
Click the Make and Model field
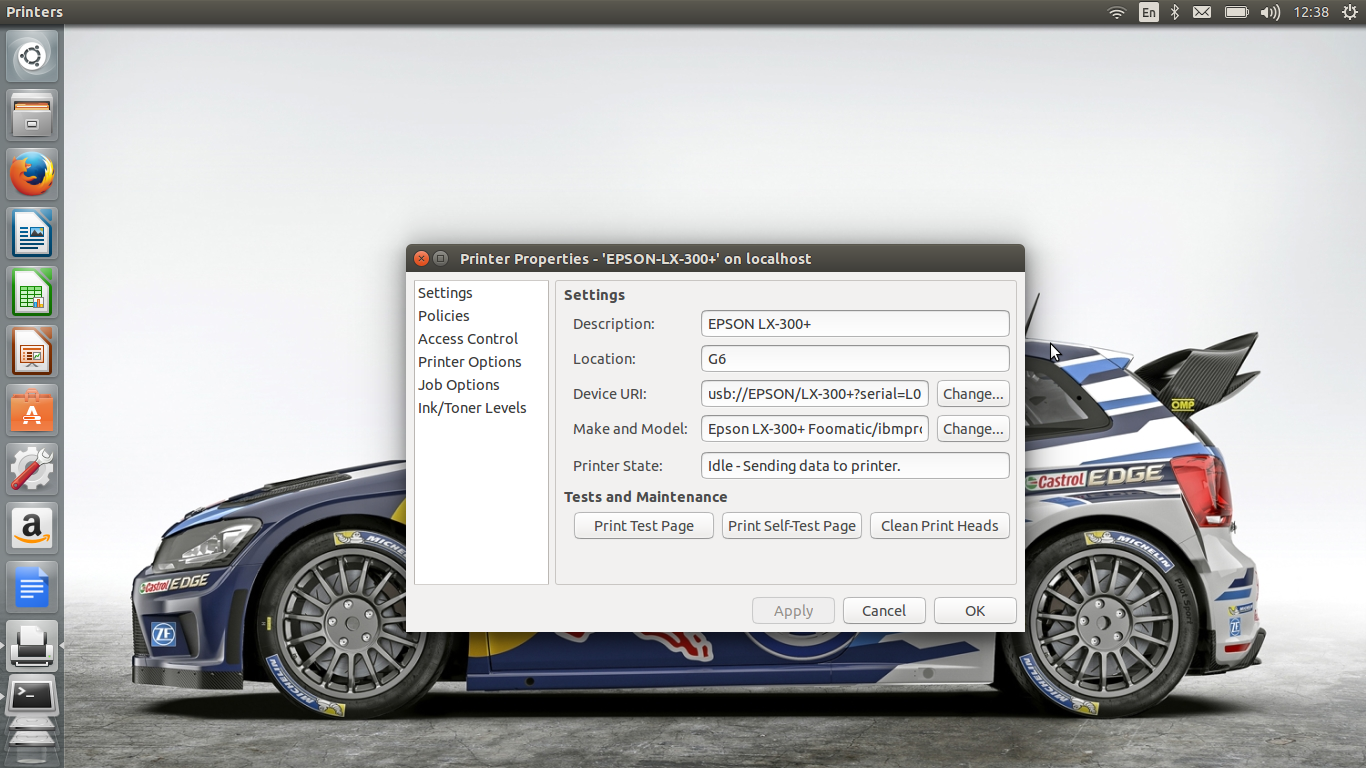pos(815,429)
